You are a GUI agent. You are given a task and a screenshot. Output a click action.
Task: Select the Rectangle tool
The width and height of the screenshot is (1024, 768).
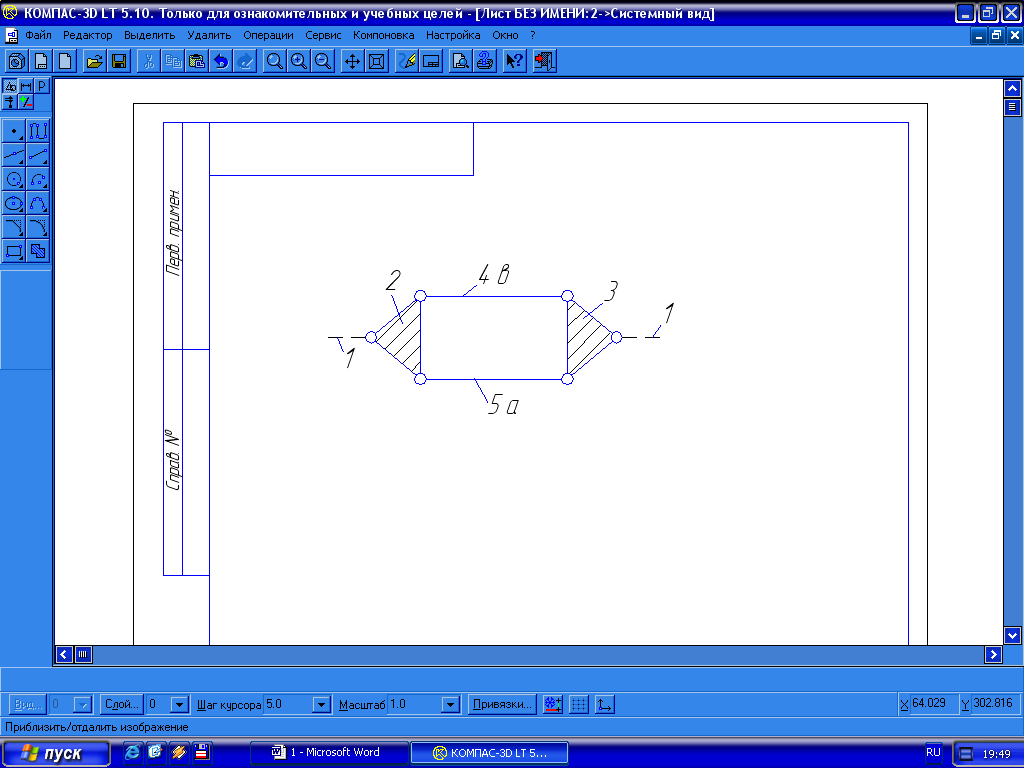[14, 251]
